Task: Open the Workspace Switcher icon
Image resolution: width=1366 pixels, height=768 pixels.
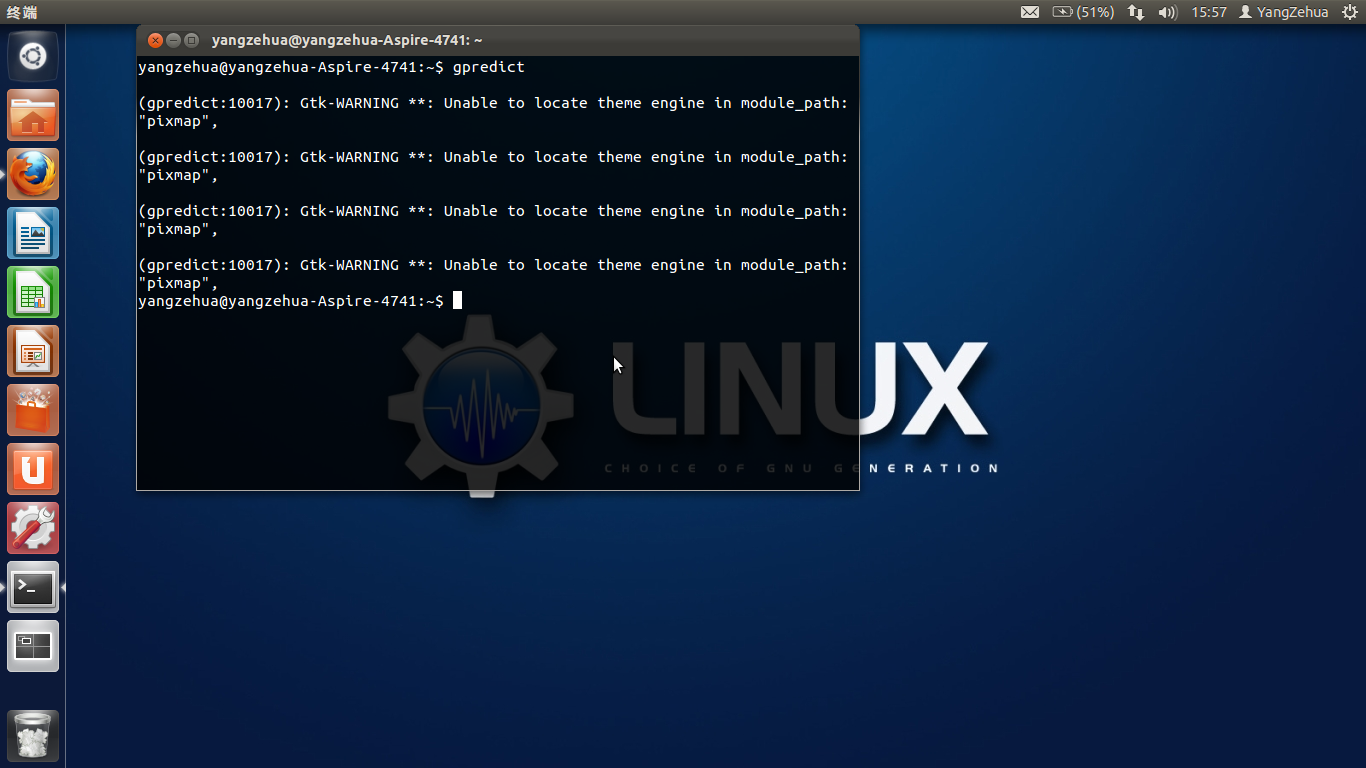Action: 33,646
